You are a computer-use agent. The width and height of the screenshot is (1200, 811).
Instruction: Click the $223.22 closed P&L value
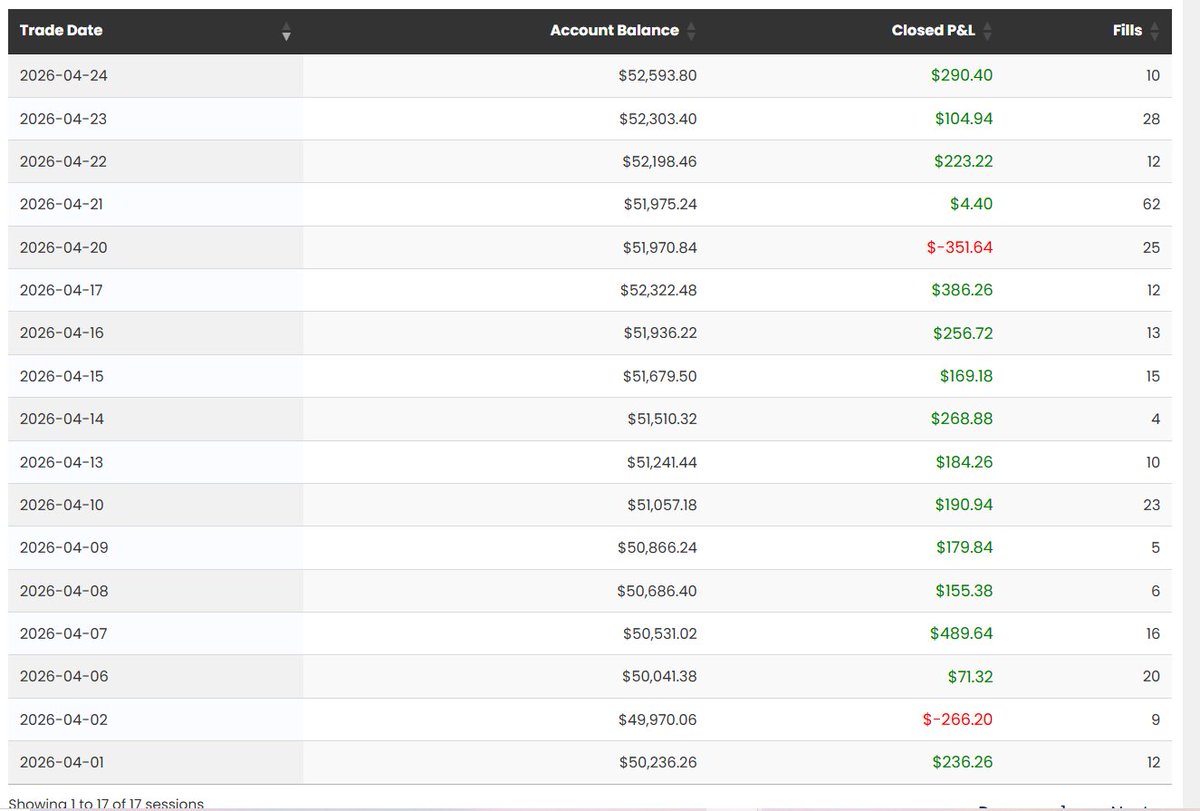(964, 162)
